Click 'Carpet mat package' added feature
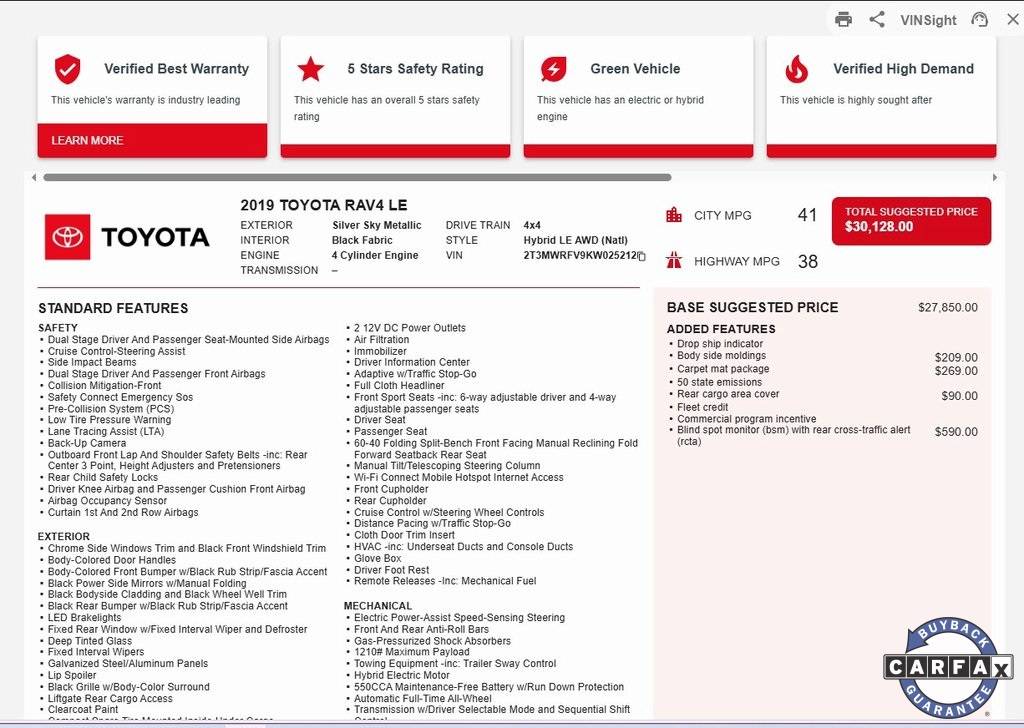 (x=723, y=369)
